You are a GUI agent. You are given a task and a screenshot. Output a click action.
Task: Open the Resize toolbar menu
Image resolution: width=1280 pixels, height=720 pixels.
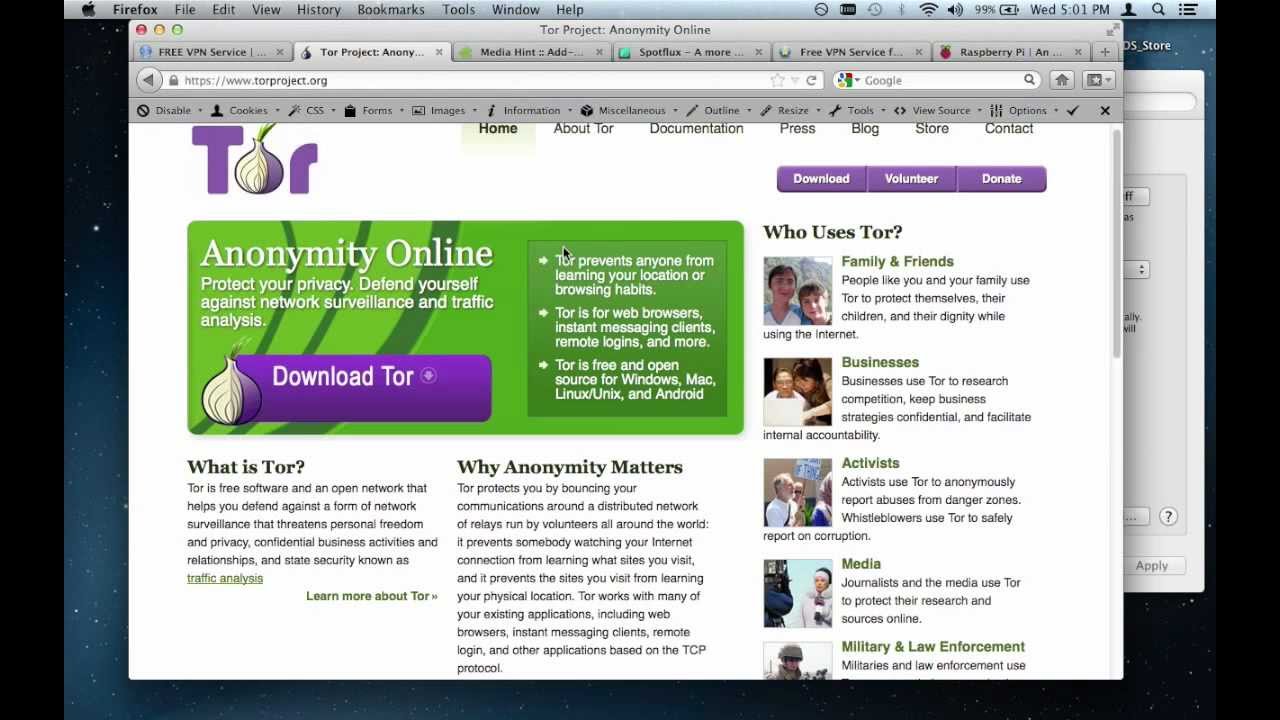(x=790, y=111)
